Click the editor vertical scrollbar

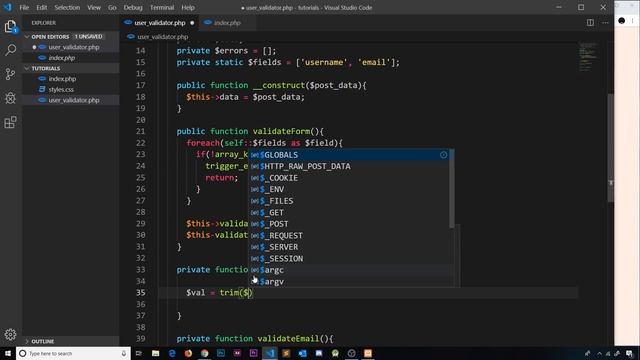pos(611,148)
